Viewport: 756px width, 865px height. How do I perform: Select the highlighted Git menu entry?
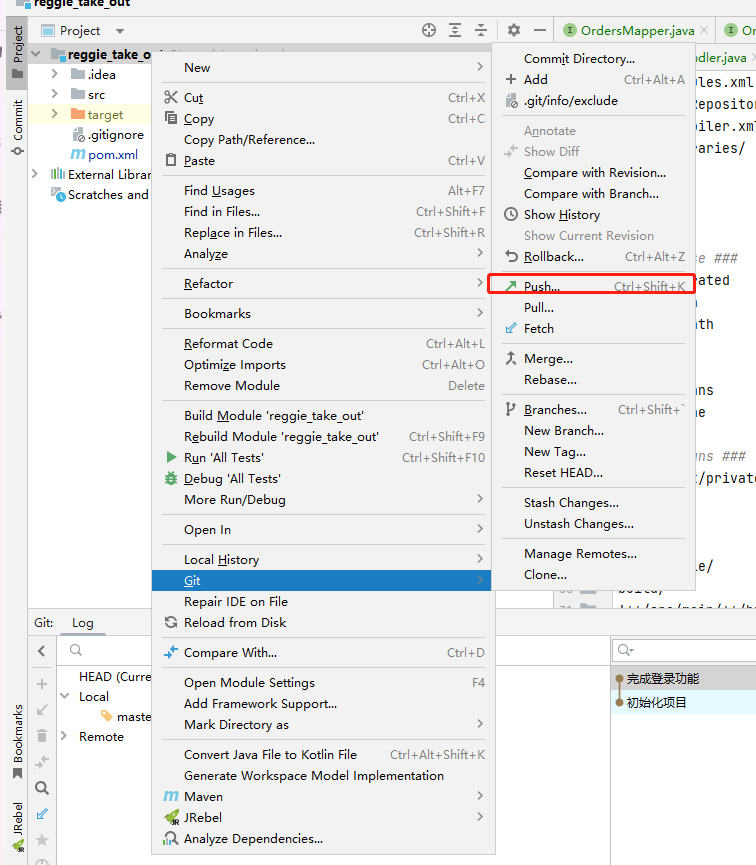321,580
